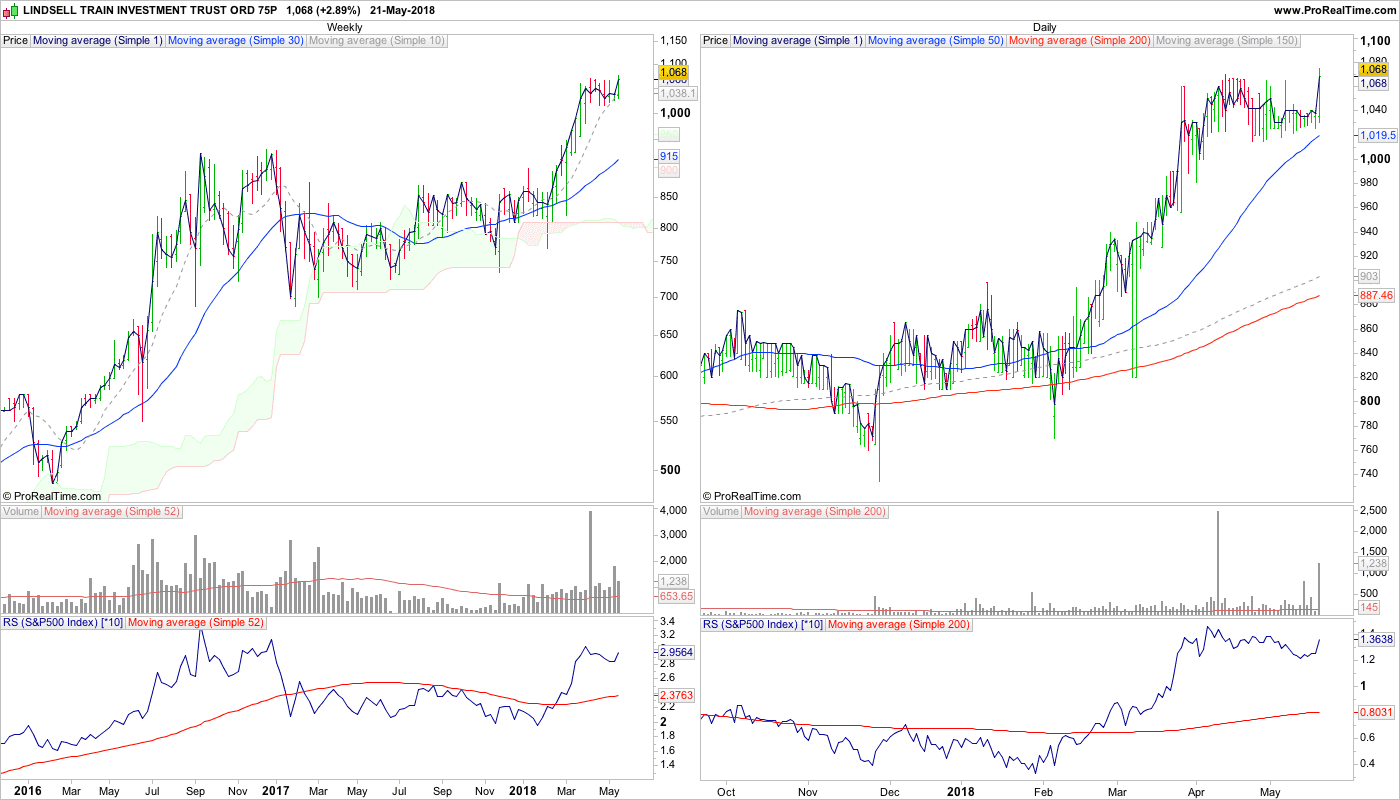Select Moving average (Simple 1) on Weekly chart
This screenshot has width=1400, height=800.
pyautogui.click(x=98, y=41)
